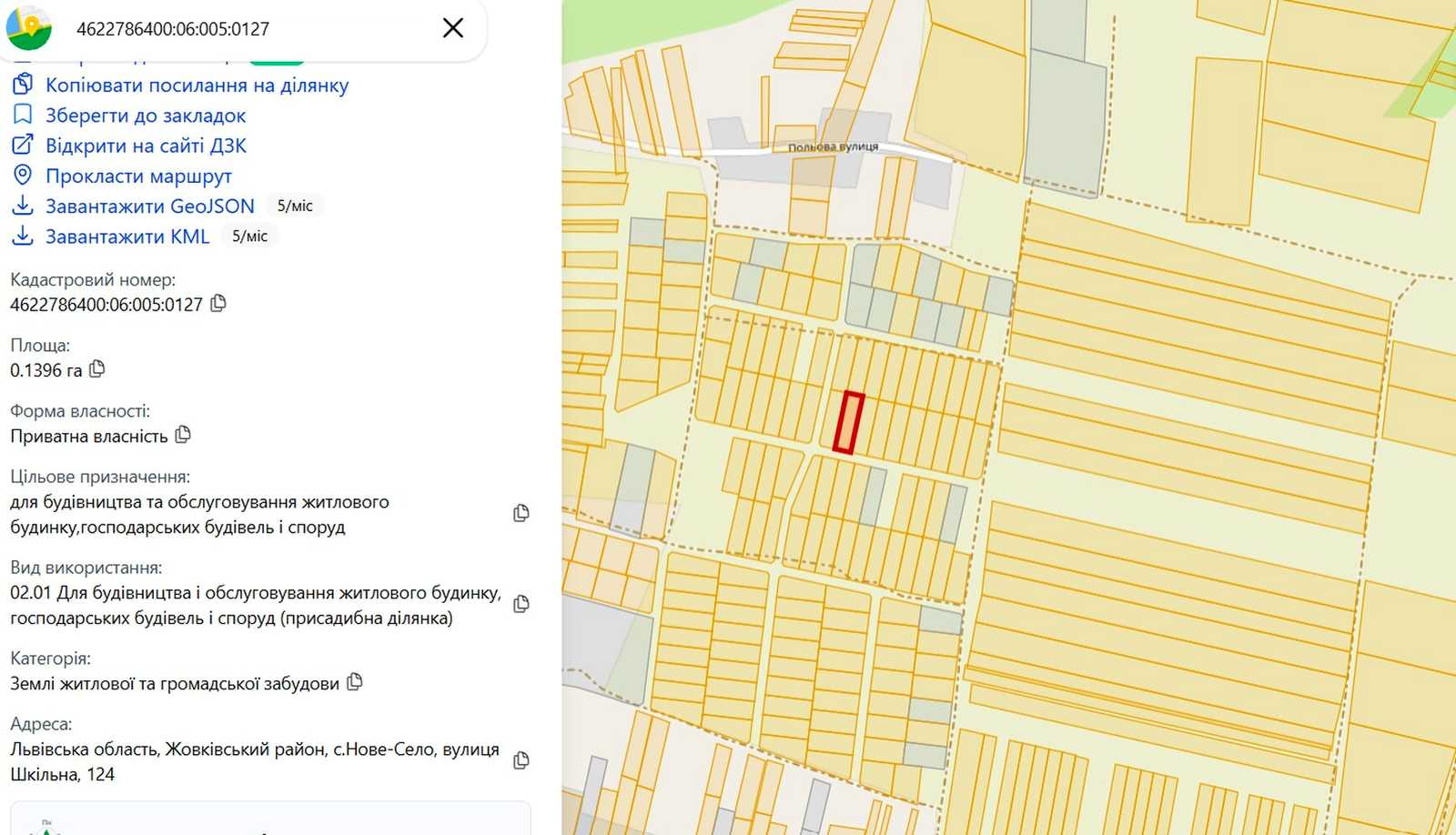
Task: Copy the Вид використання 02.01 text
Action: coord(521,604)
